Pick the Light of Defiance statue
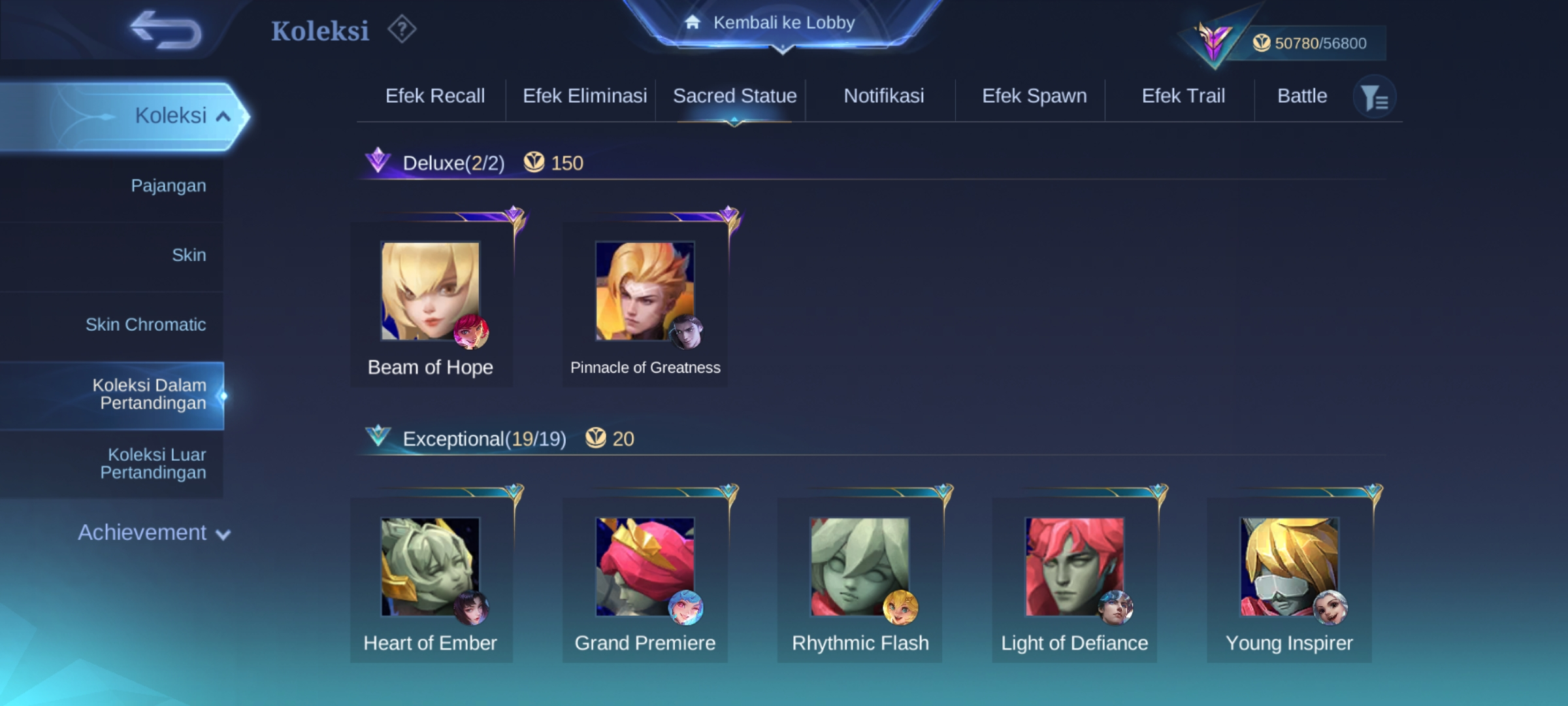 coord(1075,580)
